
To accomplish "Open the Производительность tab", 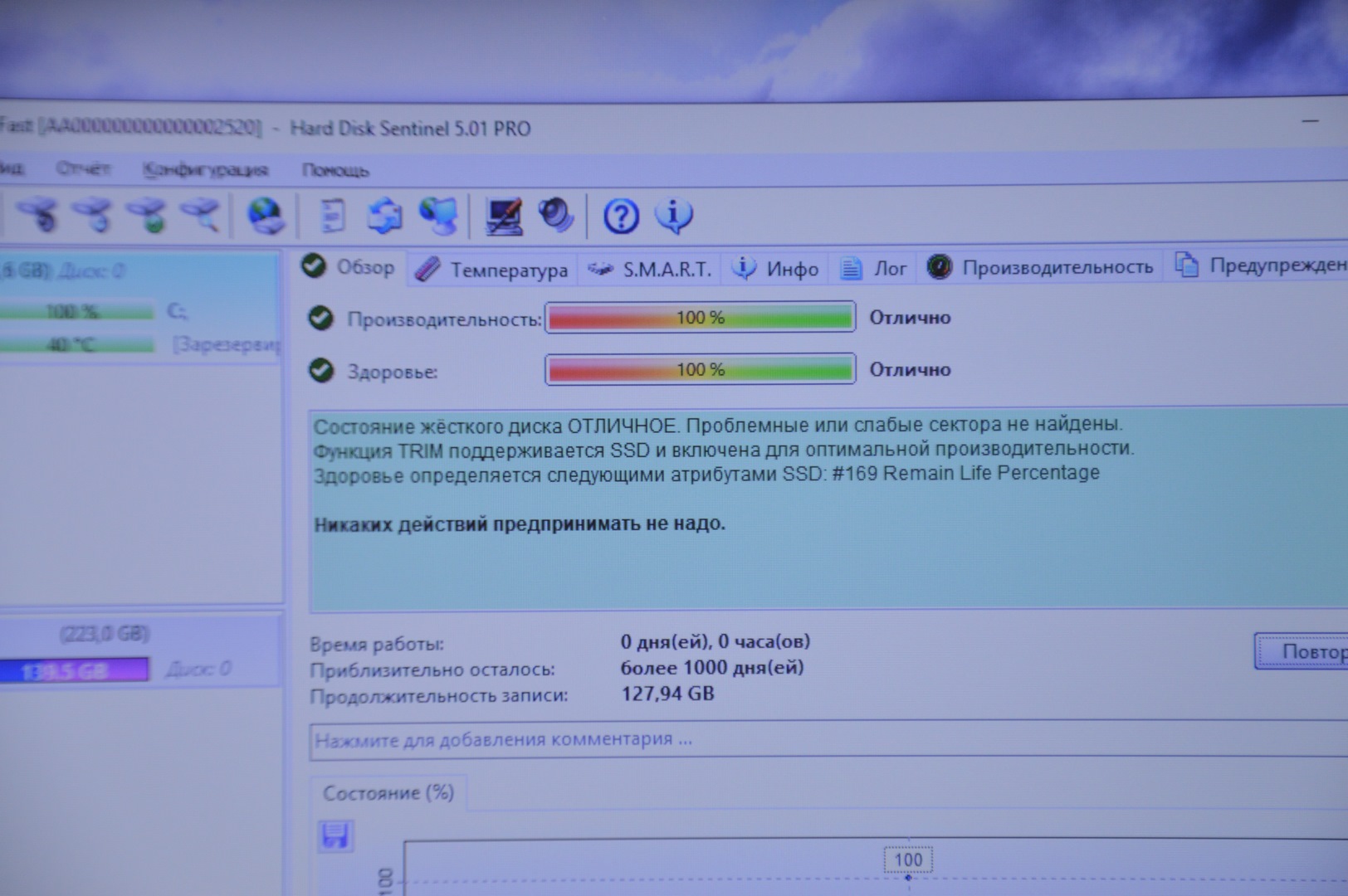I will point(1041,267).
